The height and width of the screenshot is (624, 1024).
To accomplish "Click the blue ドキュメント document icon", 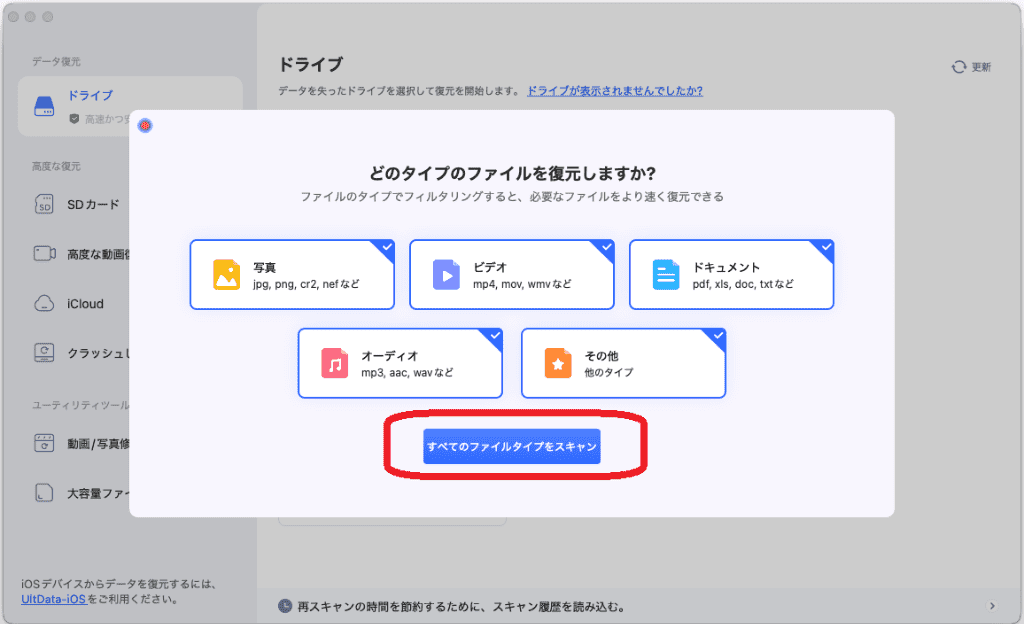I will [x=665, y=275].
